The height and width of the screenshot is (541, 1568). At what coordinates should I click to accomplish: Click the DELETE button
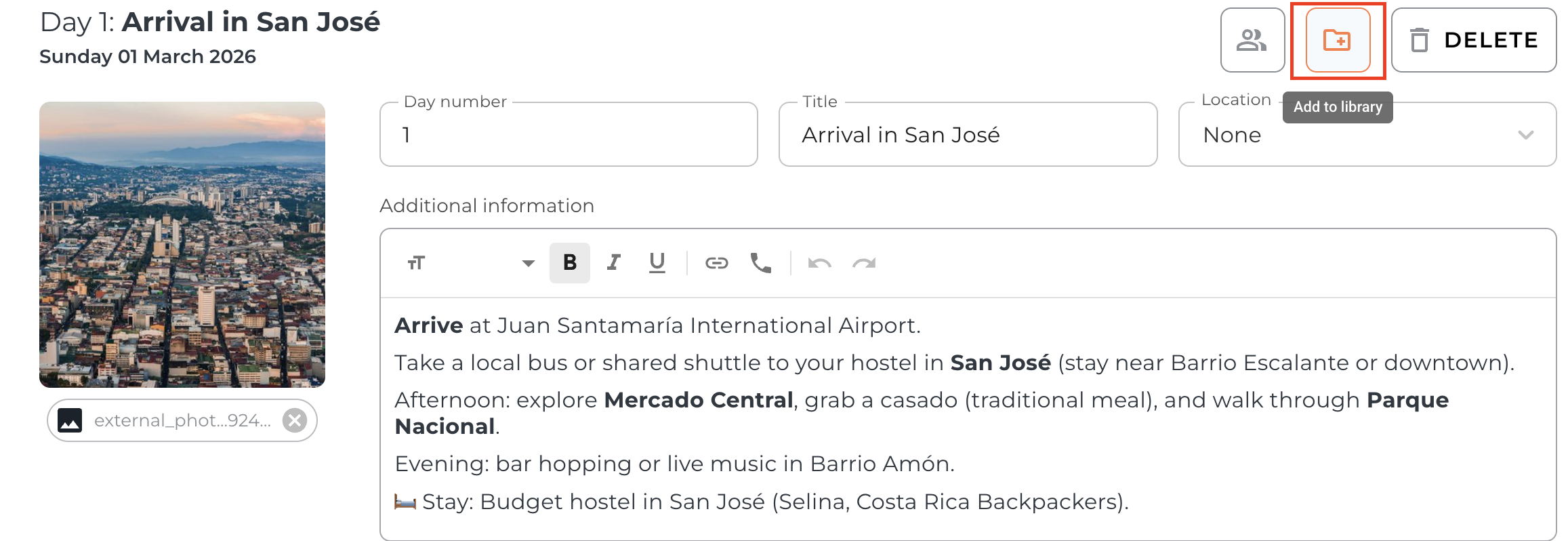point(1473,40)
